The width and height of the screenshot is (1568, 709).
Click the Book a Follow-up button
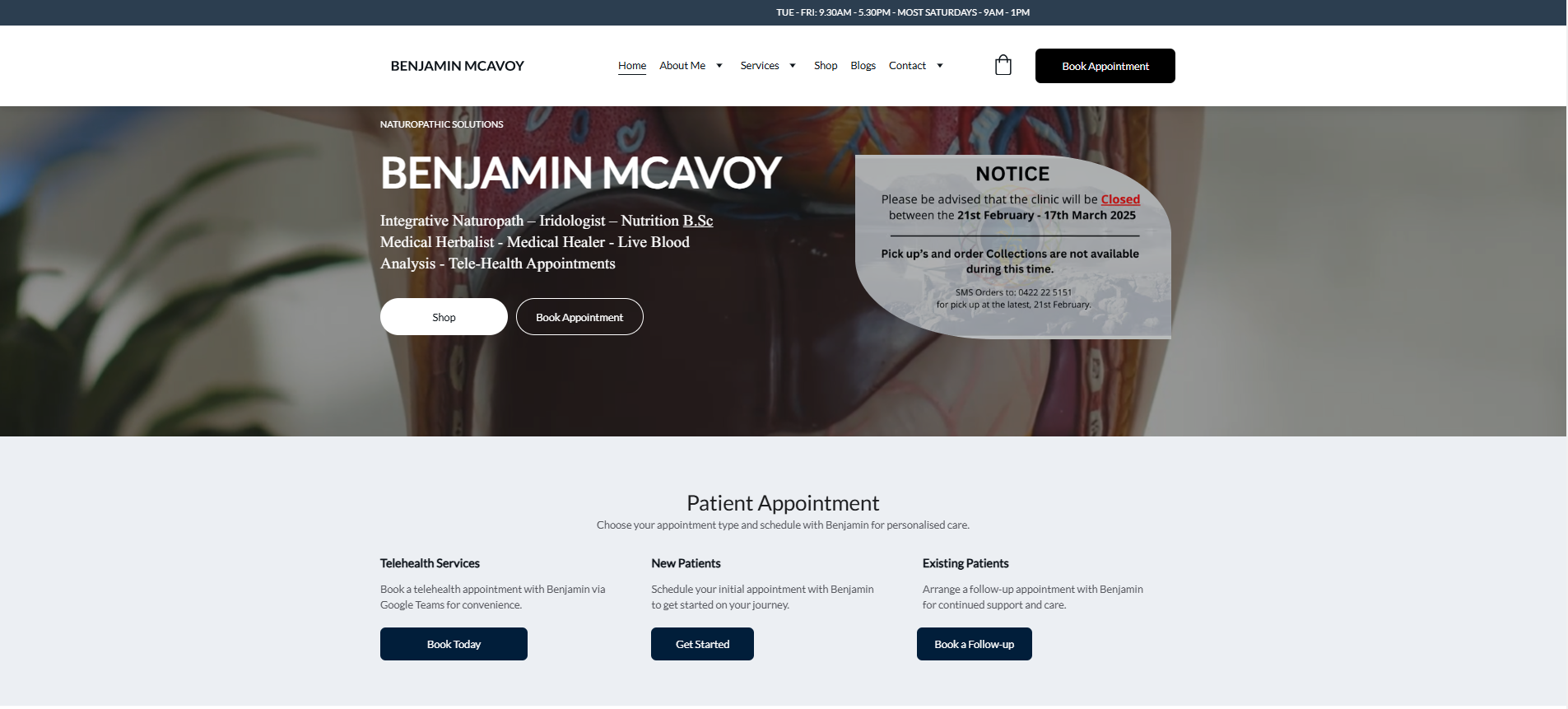[x=975, y=644]
